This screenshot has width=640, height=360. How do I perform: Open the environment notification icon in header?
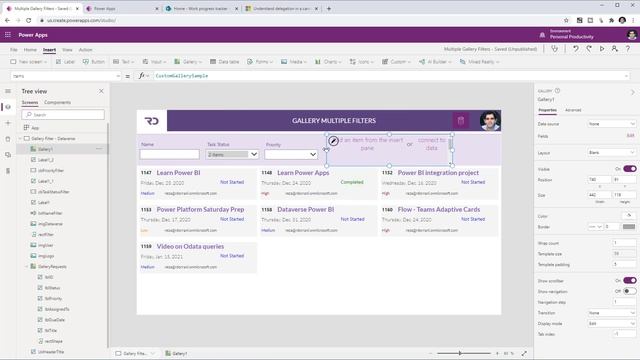click(542, 35)
